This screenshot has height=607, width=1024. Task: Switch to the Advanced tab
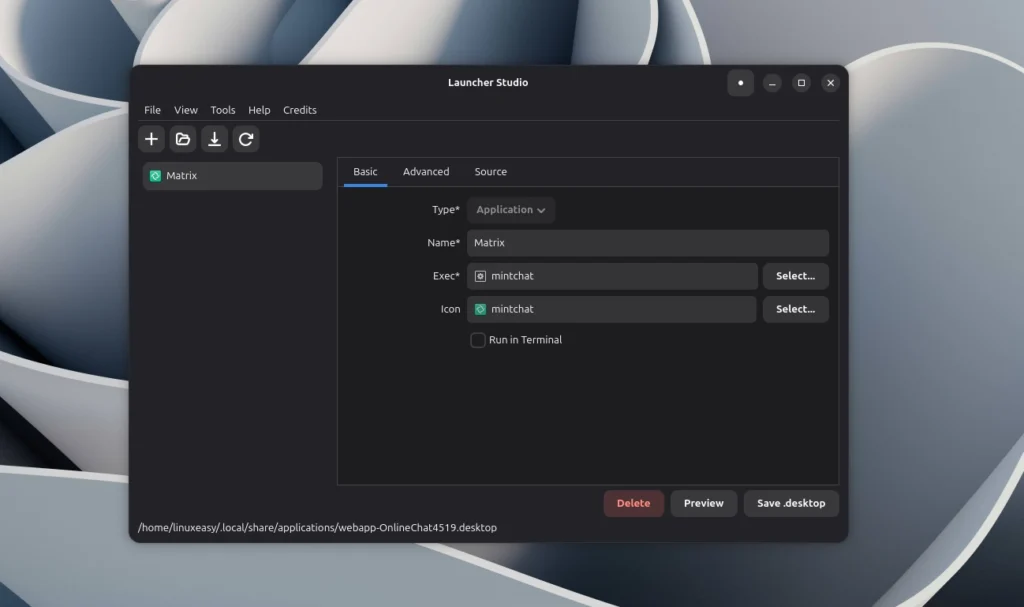pyautogui.click(x=426, y=171)
